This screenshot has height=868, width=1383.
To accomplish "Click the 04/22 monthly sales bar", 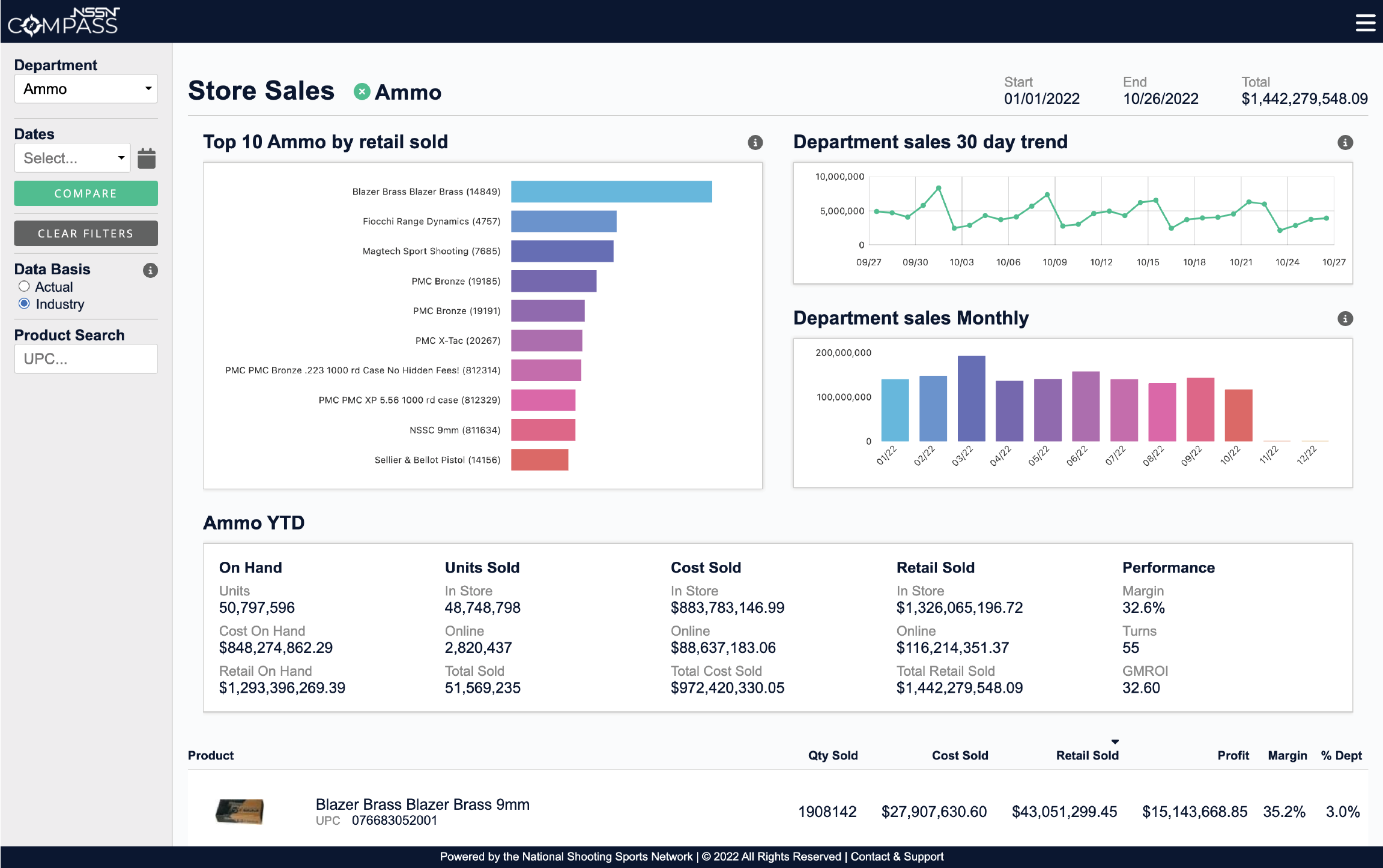I will [1009, 411].
